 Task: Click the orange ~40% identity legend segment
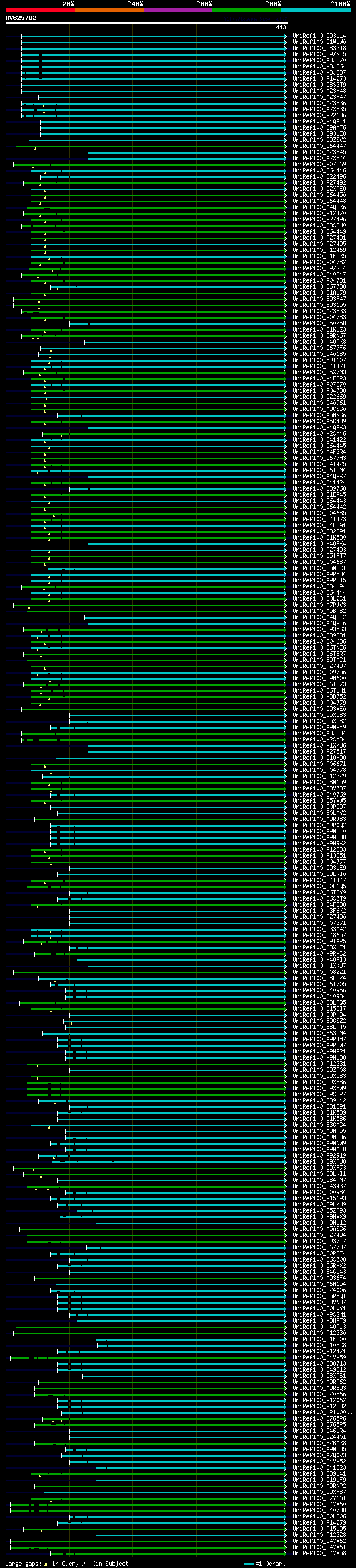(x=109, y=10)
